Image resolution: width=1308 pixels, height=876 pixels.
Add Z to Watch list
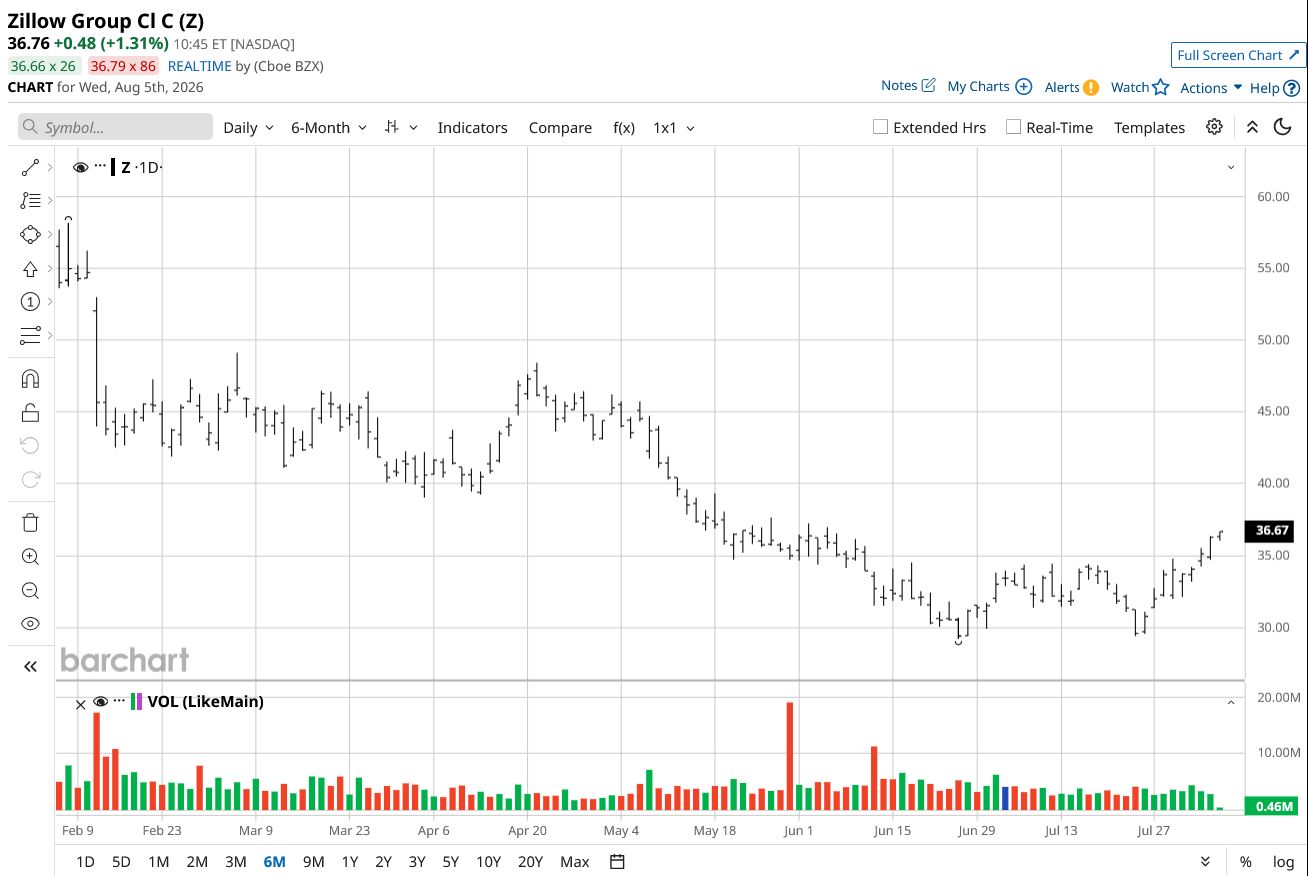click(x=1140, y=87)
